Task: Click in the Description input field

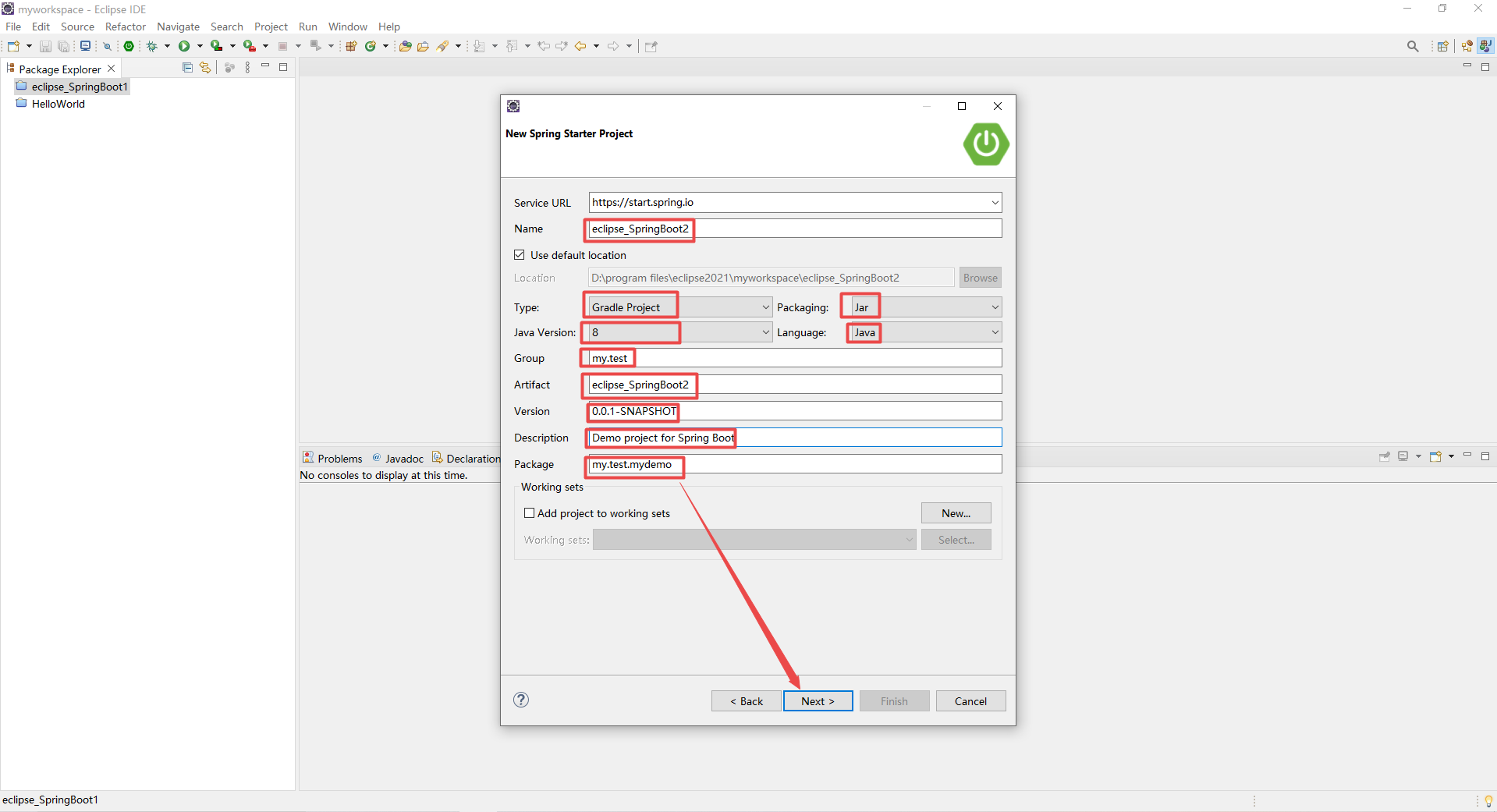Action: click(x=795, y=438)
